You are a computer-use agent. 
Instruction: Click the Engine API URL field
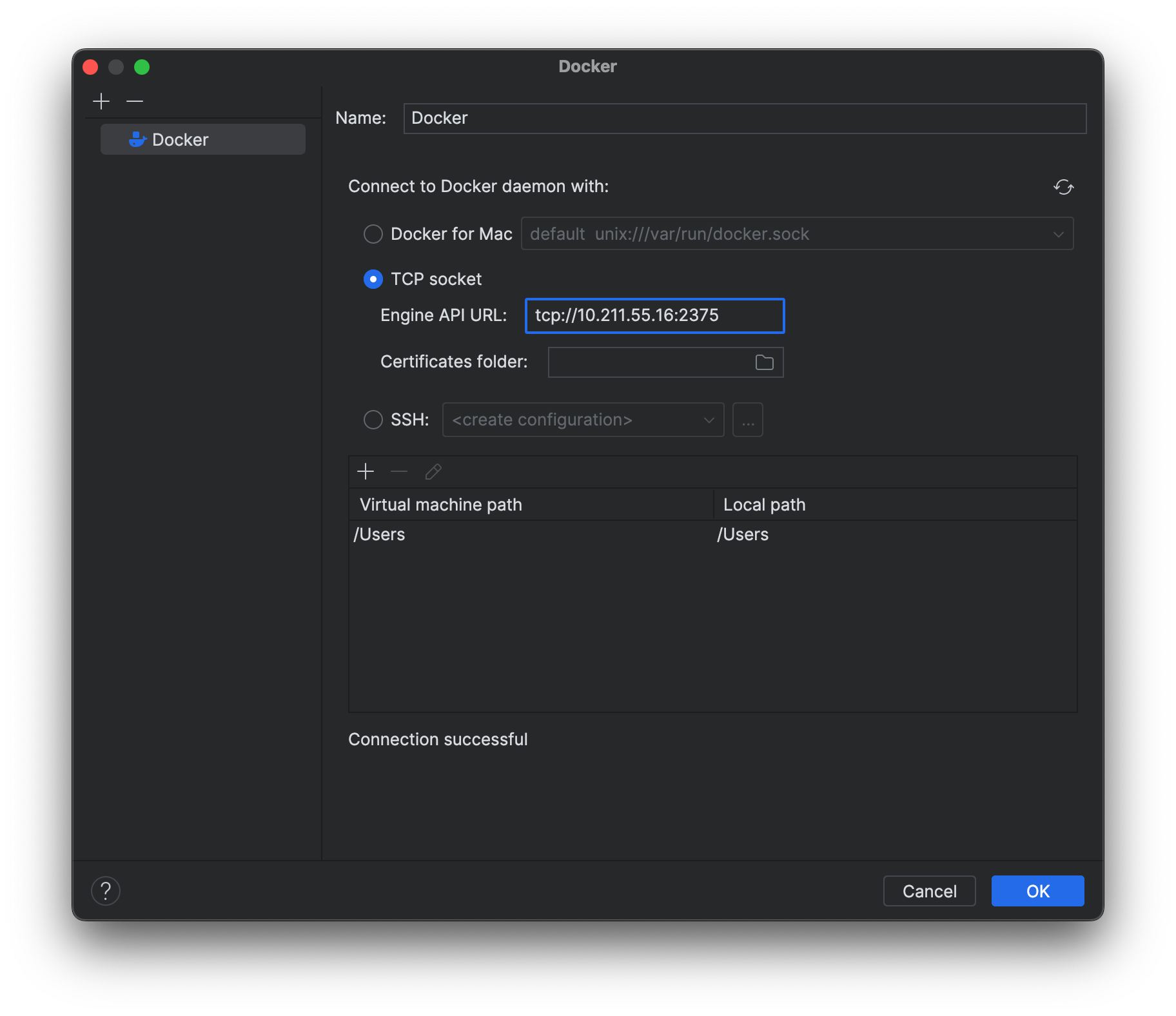pyautogui.click(x=655, y=315)
